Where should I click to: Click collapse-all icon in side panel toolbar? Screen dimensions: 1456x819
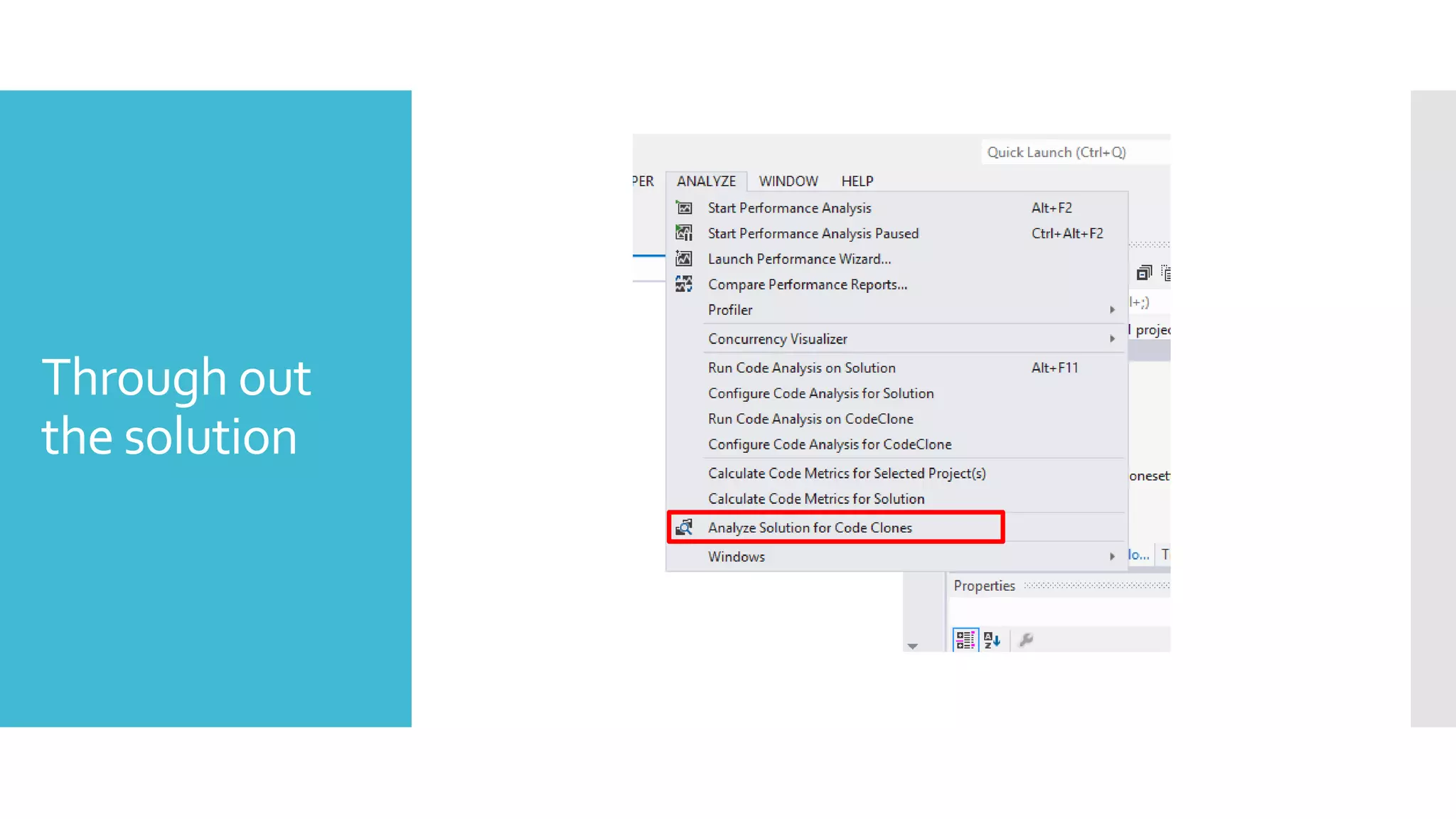tap(1144, 273)
